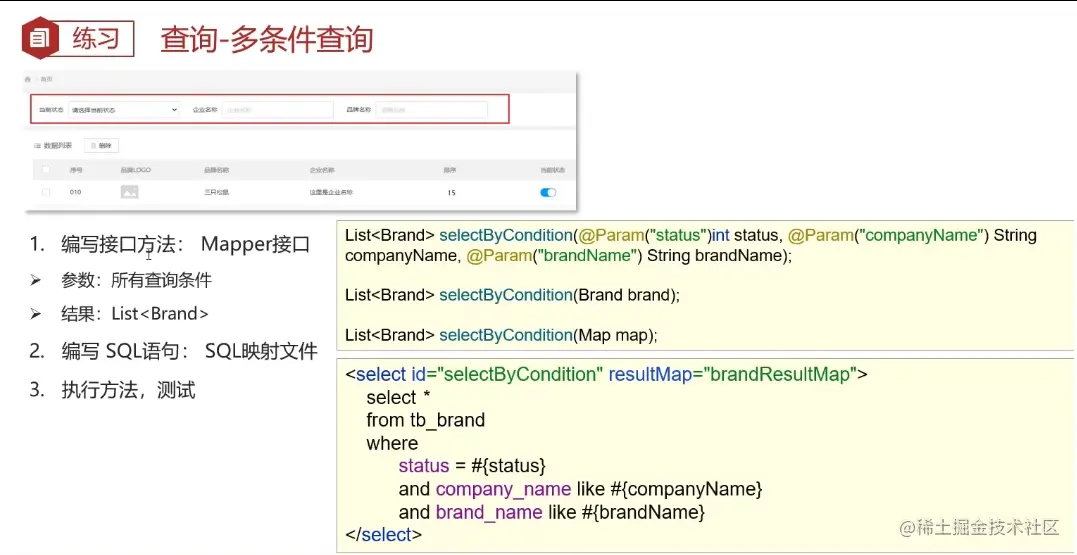
Task: Open the 当前状态 status dropdown
Action: pyautogui.click(x=125, y=110)
